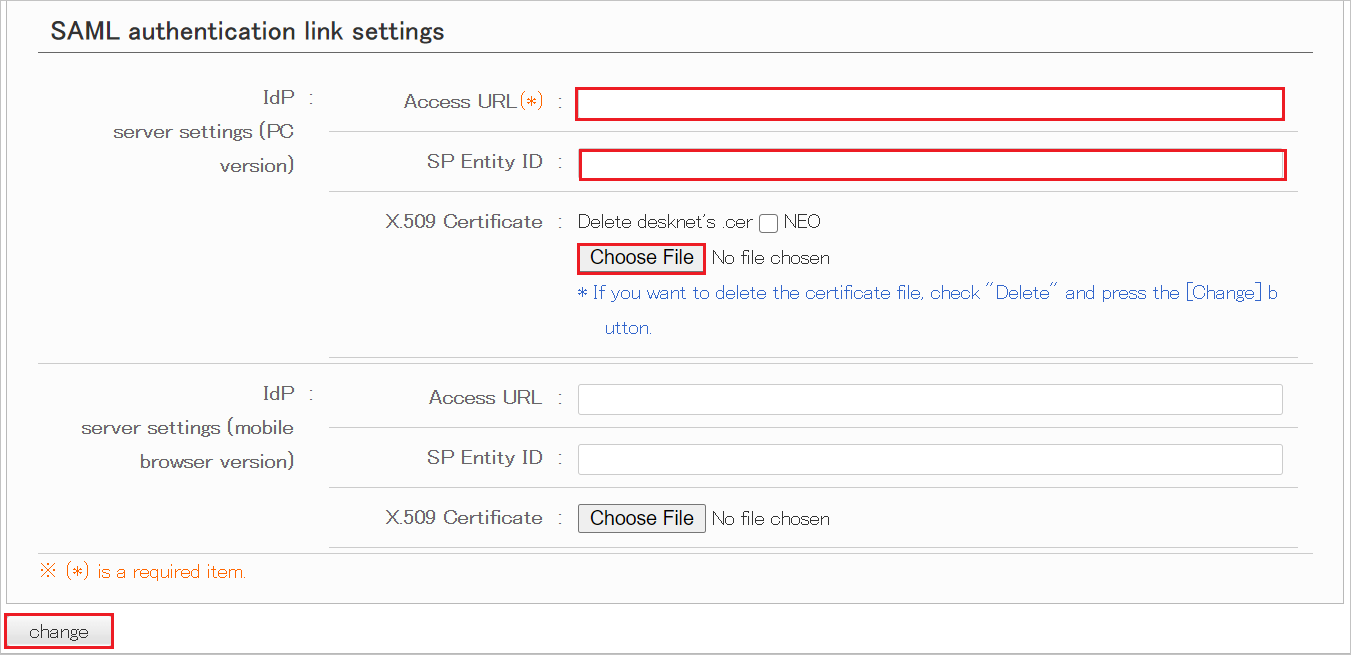Click Choose File for the mobile X.509 Certificate
Image resolution: width=1351 pixels, height=655 pixels.
641,518
